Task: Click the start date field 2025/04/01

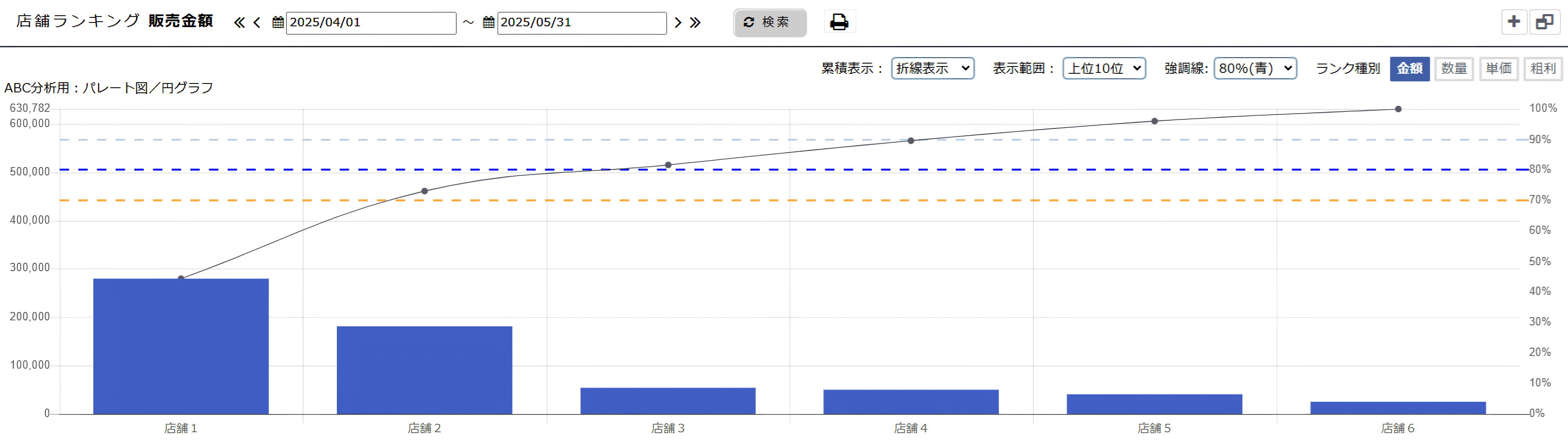Action: coord(371,23)
